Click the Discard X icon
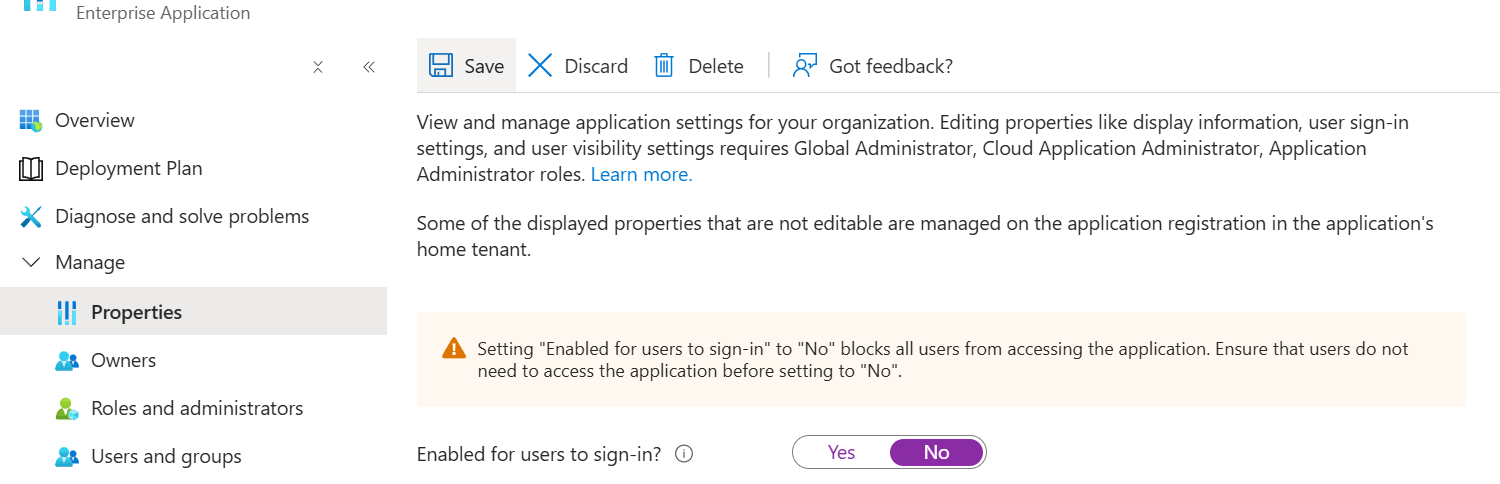1500x484 pixels. [540, 66]
